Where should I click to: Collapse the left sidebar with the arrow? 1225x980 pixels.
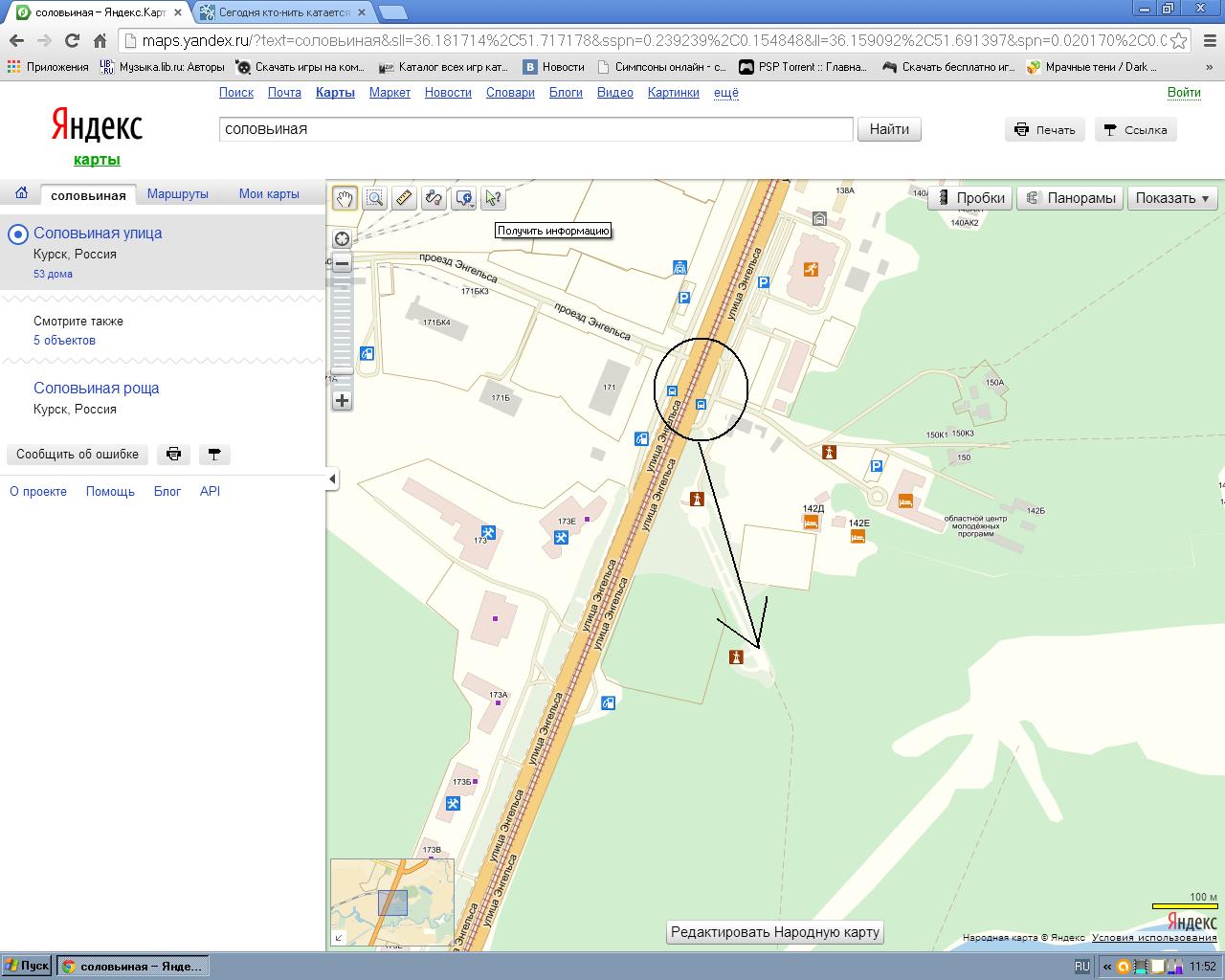click(x=332, y=479)
